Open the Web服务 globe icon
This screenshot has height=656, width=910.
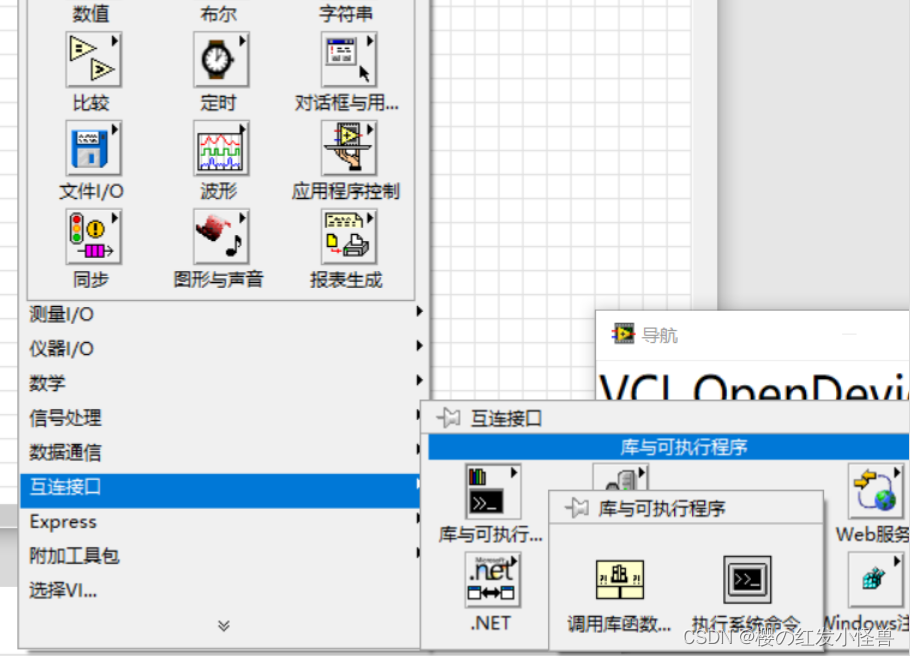[876, 491]
